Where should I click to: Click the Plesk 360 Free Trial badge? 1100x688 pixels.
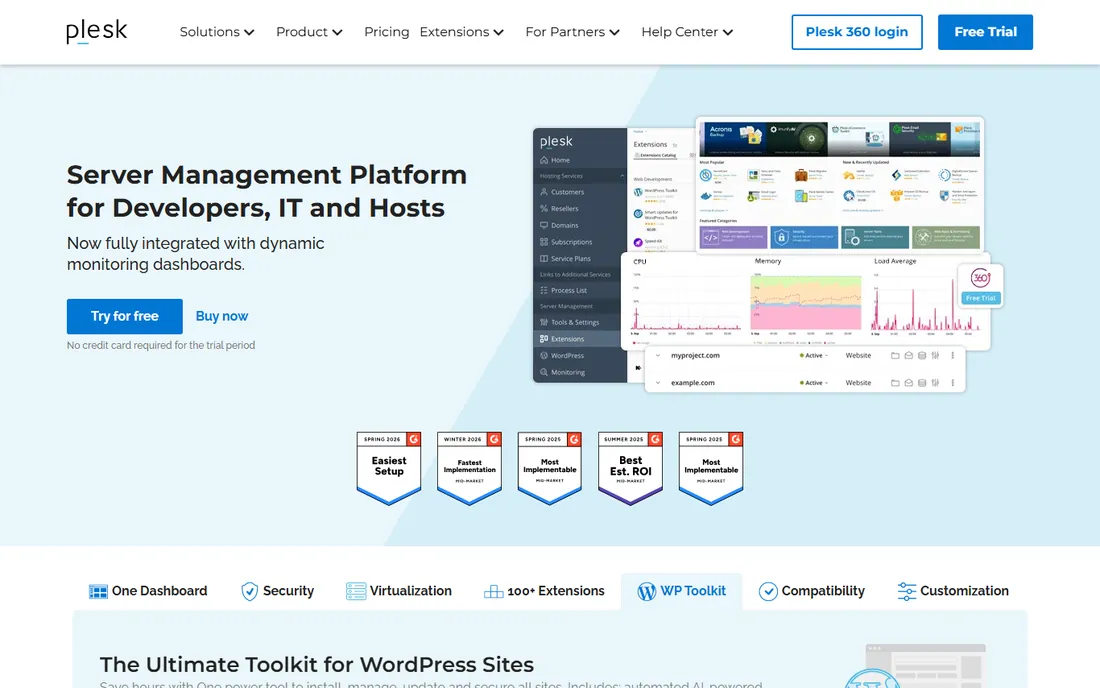[x=980, y=285]
